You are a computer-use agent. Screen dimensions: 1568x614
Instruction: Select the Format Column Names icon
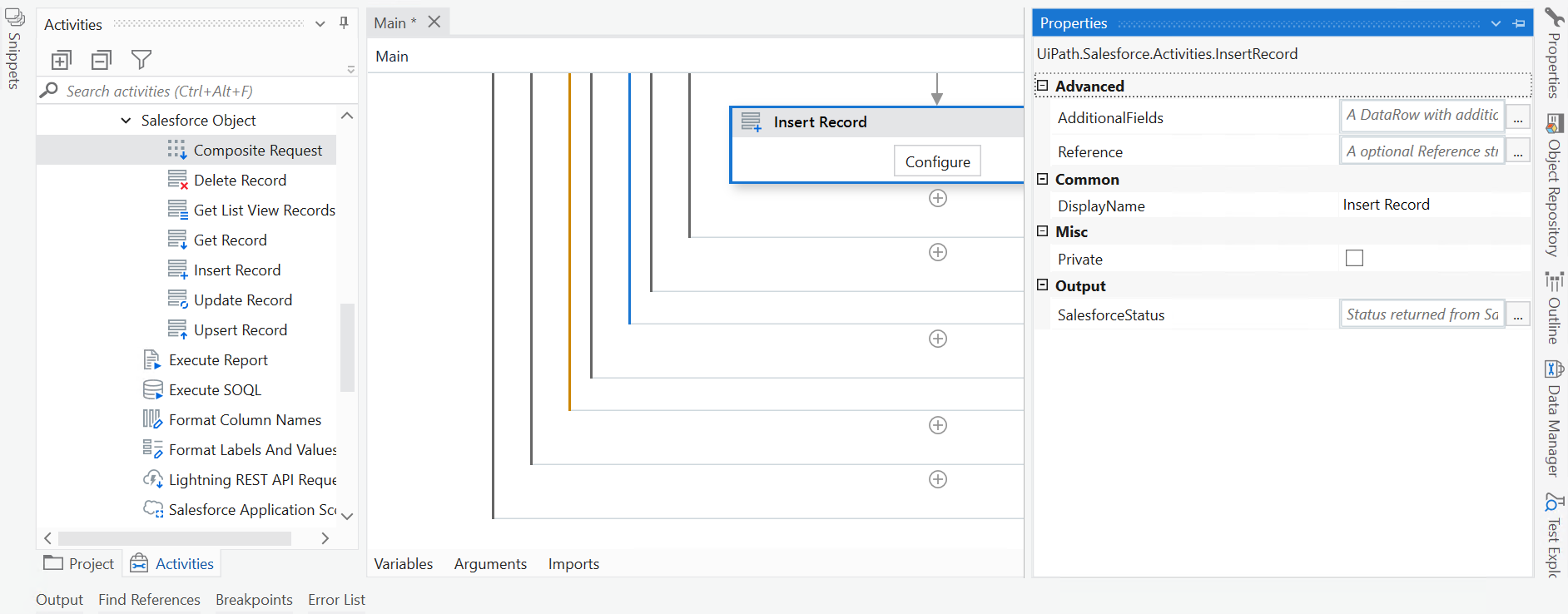(x=152, y=419)
